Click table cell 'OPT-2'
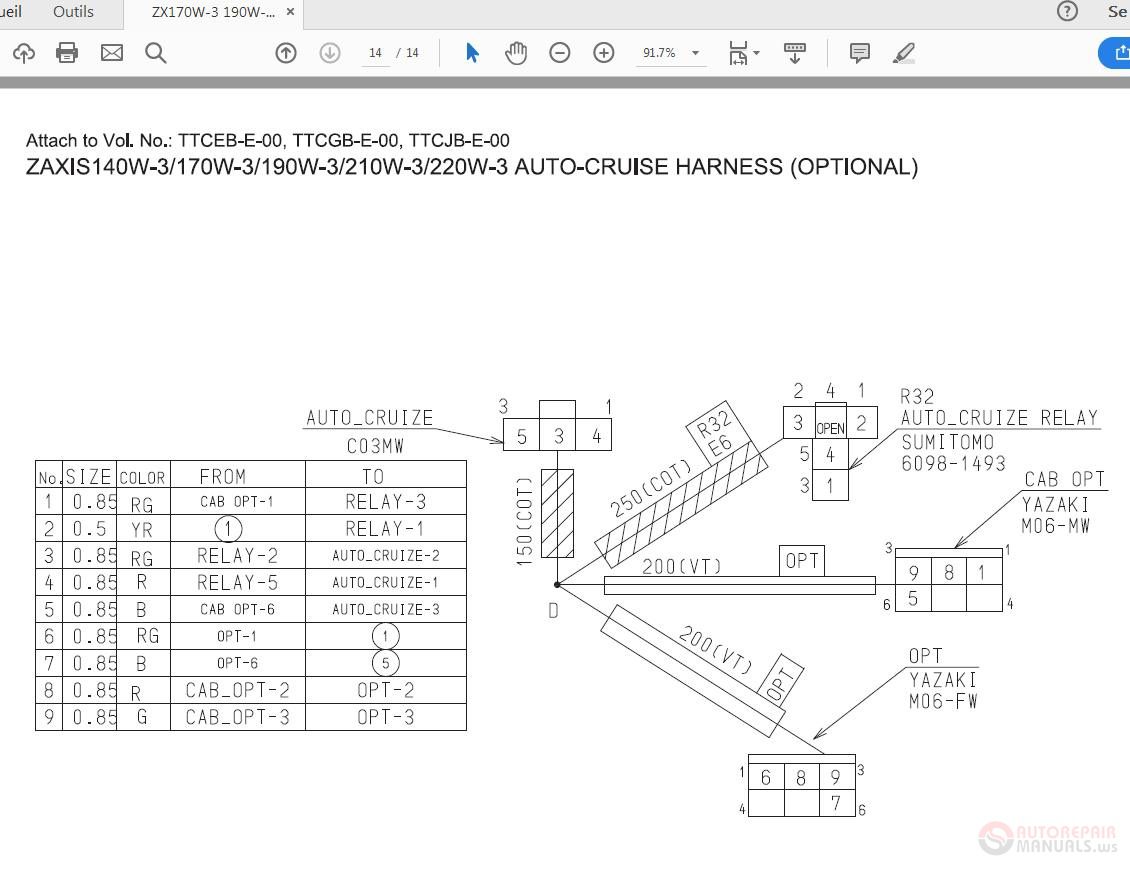The image size is (1130, 869). click(386, 690)
